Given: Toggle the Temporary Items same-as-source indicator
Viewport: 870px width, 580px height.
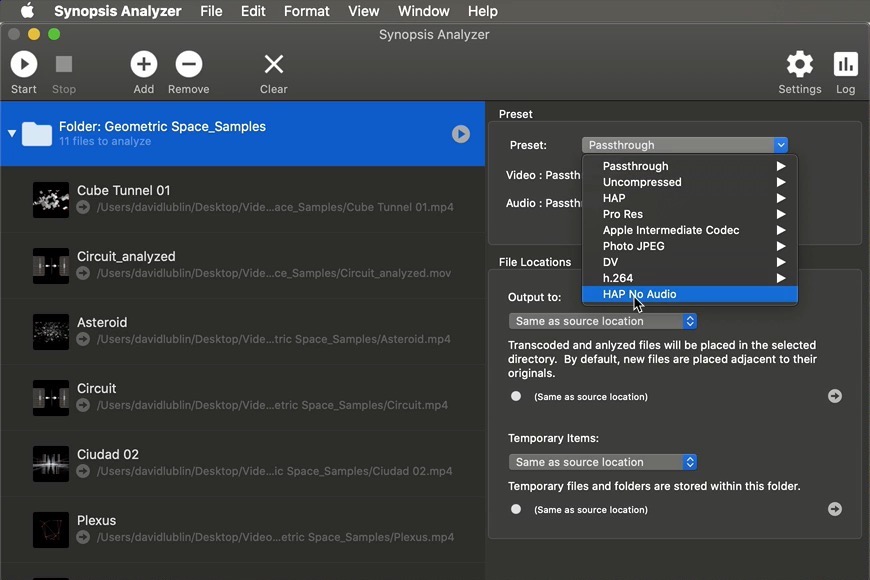Looking at the screenshot, I should pyautogui.click(x=516, y=510).
